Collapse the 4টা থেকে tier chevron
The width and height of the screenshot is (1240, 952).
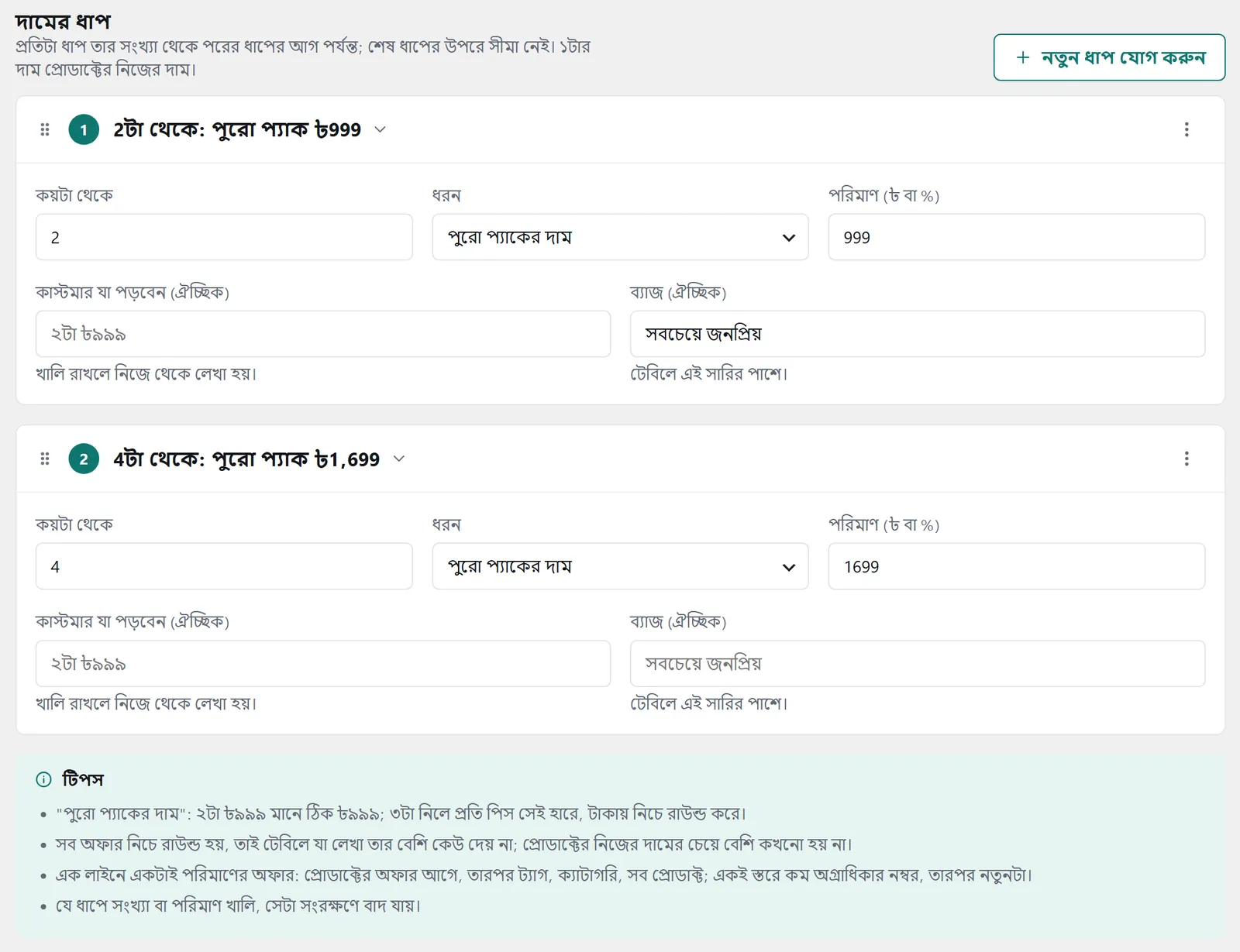(399, 459)
